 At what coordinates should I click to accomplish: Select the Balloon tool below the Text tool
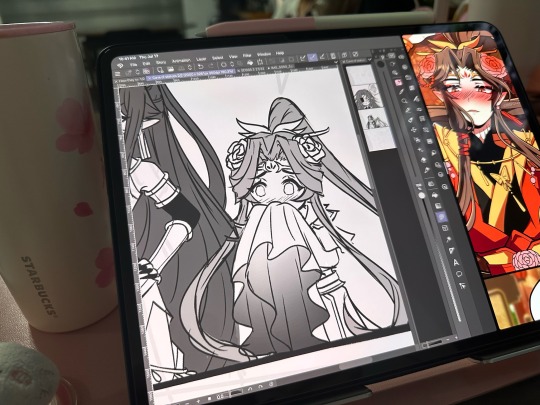coord(459,274)
